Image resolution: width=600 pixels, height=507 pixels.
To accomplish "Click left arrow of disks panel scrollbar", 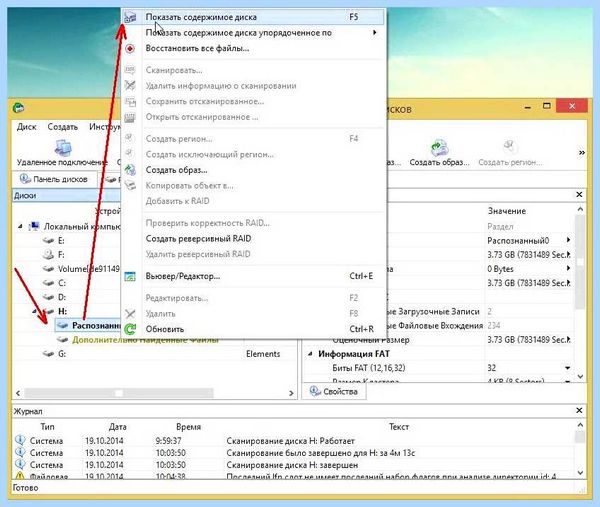I will tap(18, 393).
